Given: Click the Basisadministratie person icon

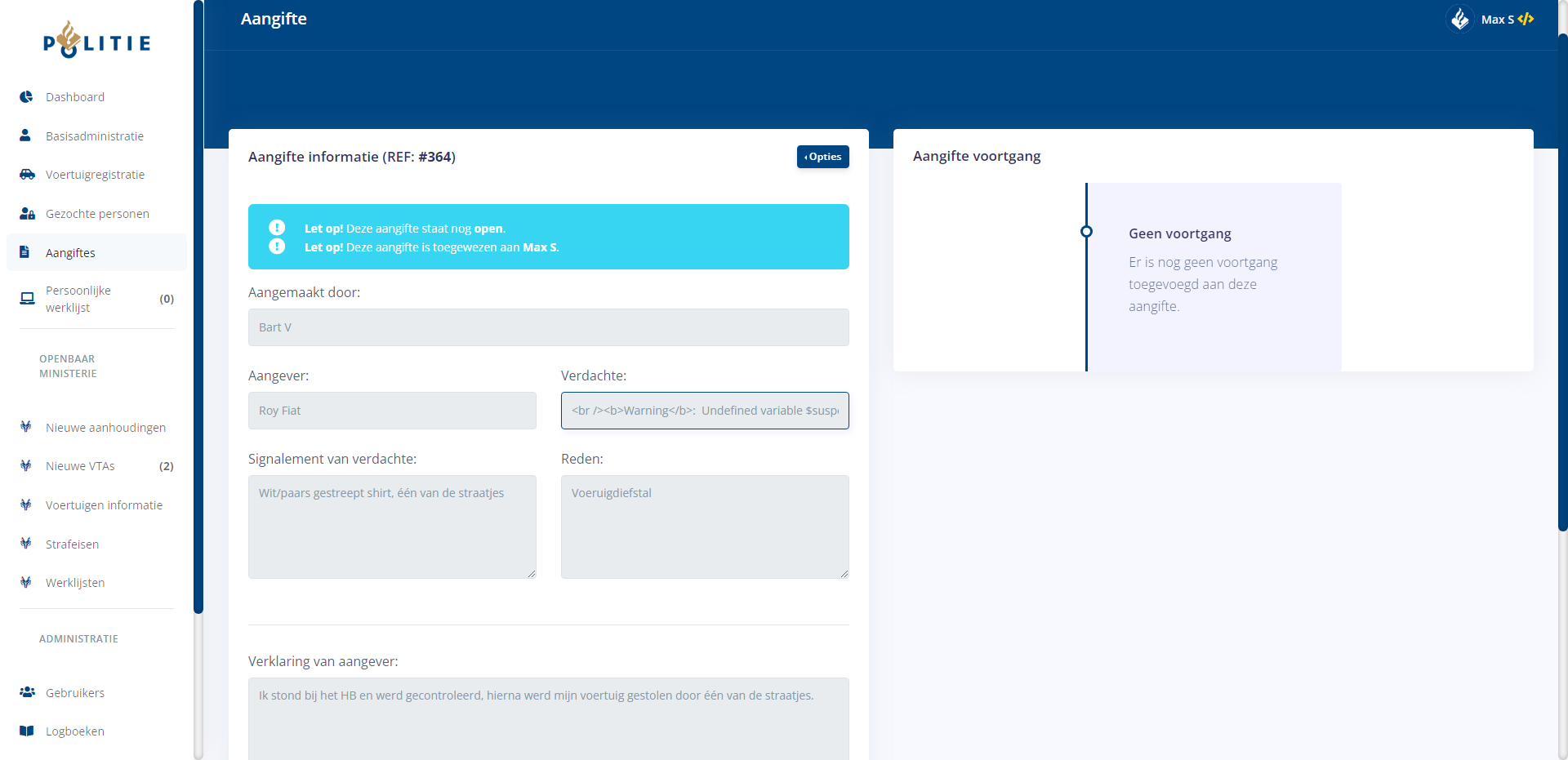Looking at the screenshot, I should (25, 136).
